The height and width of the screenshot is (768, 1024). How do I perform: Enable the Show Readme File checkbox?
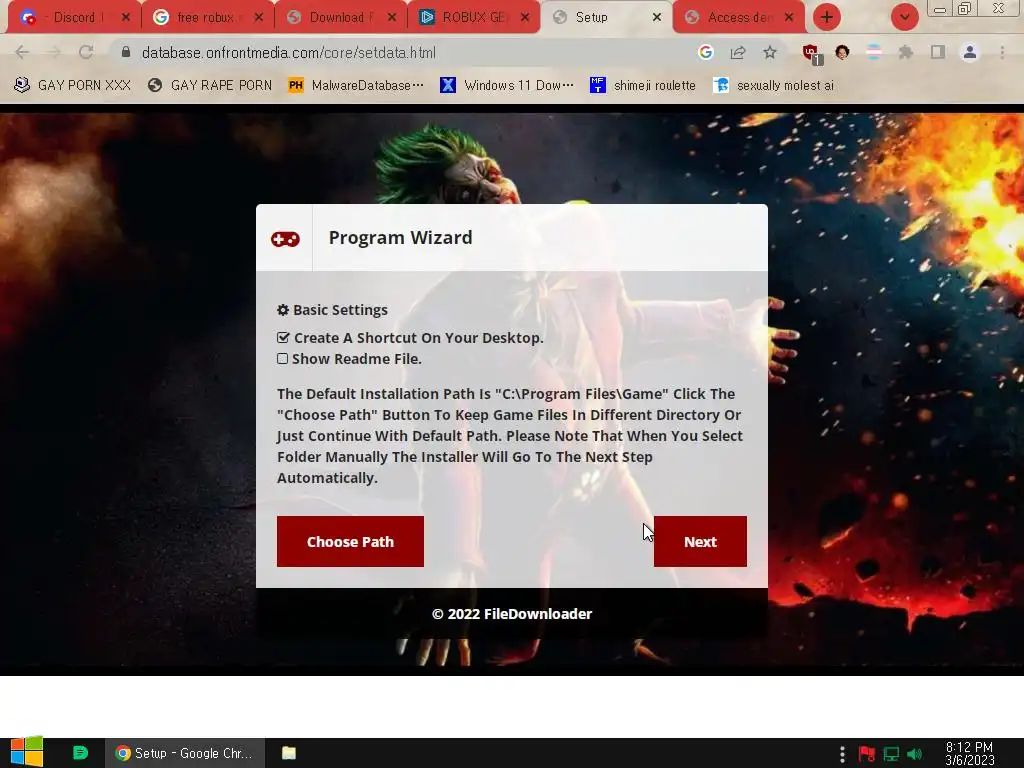[282, 359]
